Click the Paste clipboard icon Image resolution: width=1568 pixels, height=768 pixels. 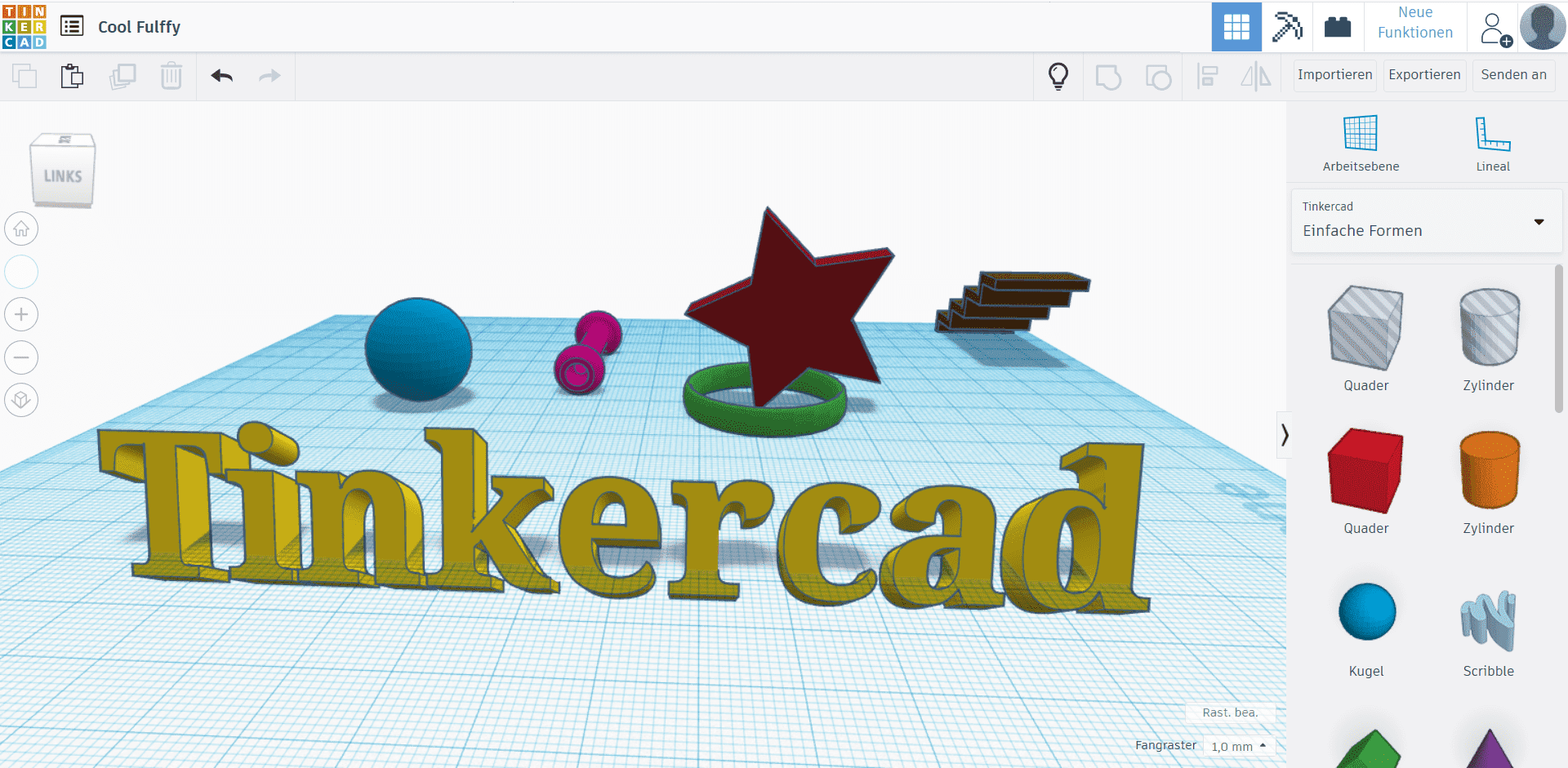point(73,76)
